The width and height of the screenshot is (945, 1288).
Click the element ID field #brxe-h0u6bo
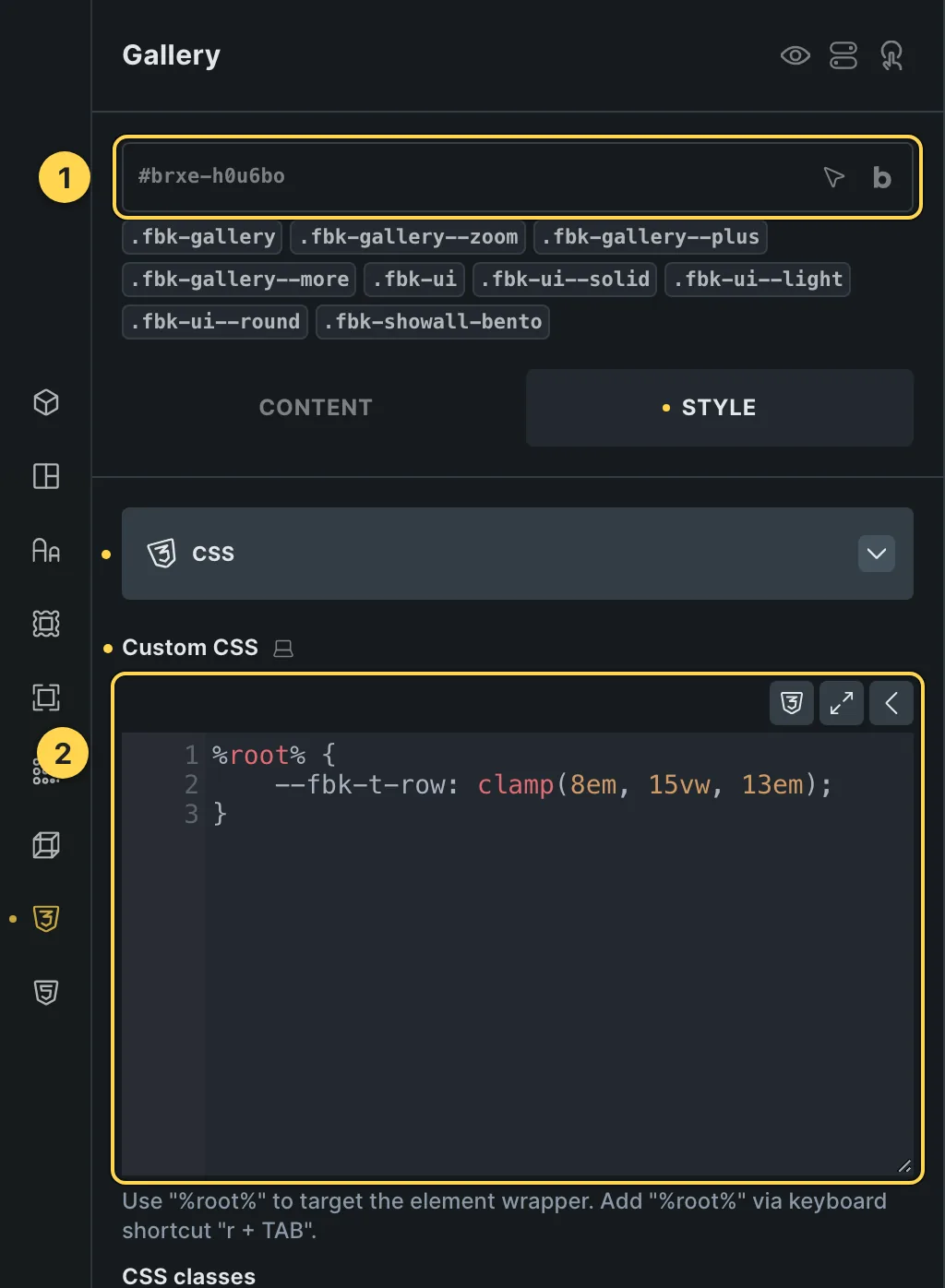point(517,176)
